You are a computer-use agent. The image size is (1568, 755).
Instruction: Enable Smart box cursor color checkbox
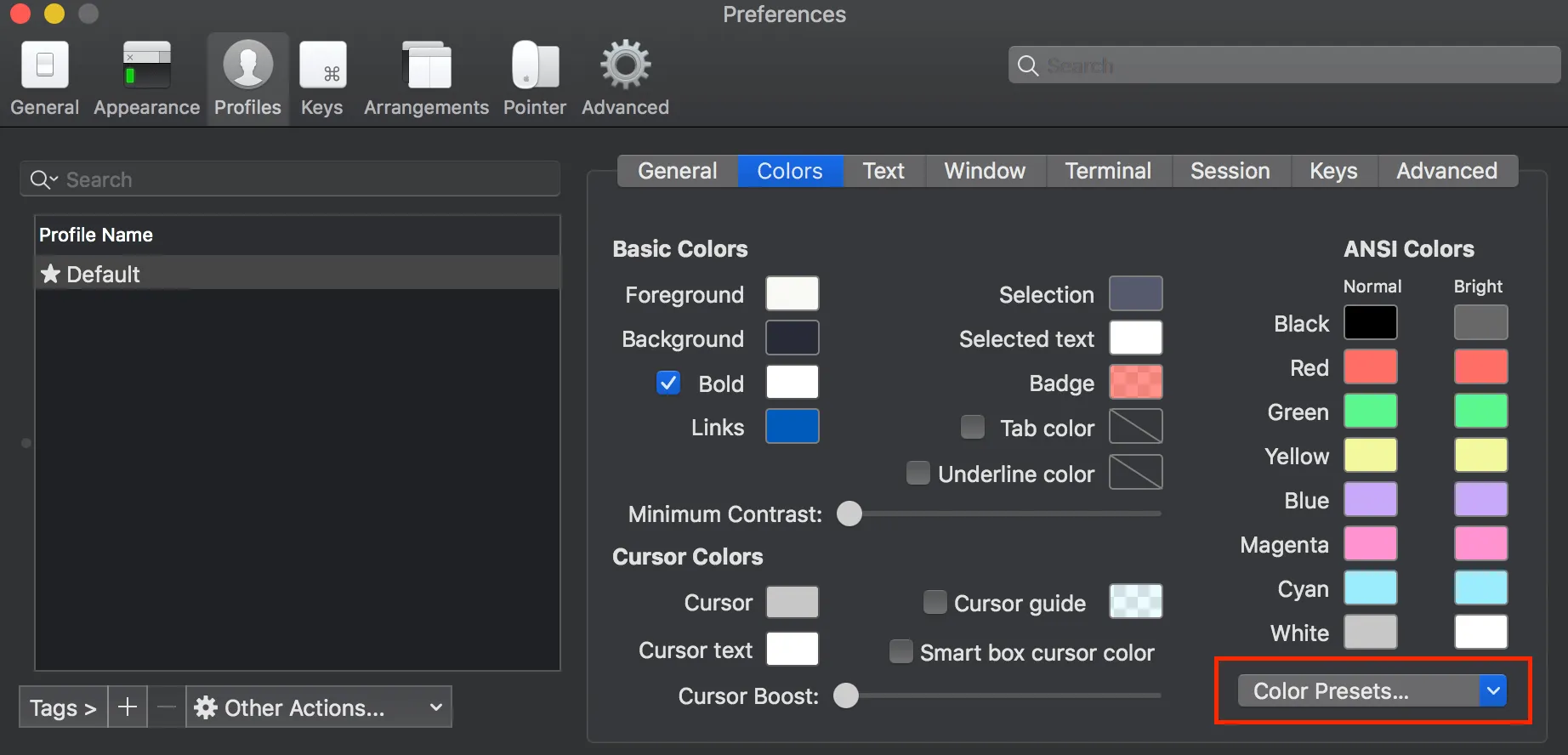tap(900, 651)
